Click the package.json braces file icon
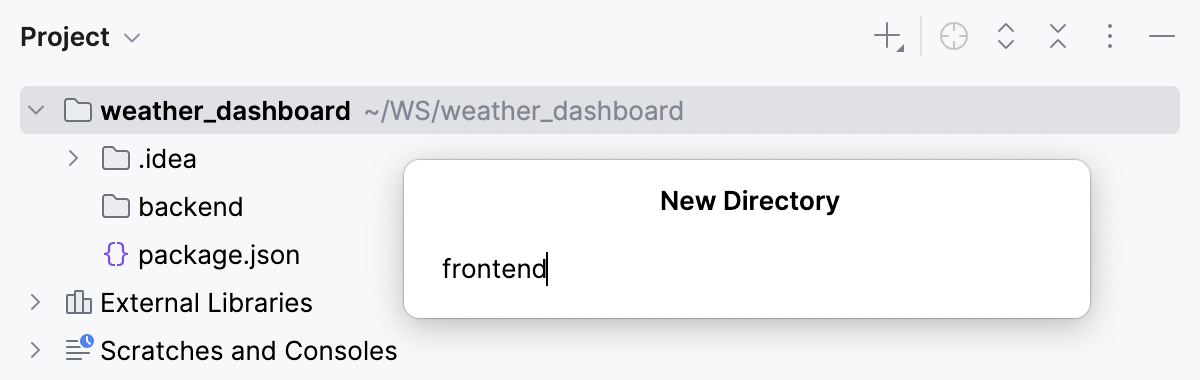1200x380 pixels. click(116, 255)
